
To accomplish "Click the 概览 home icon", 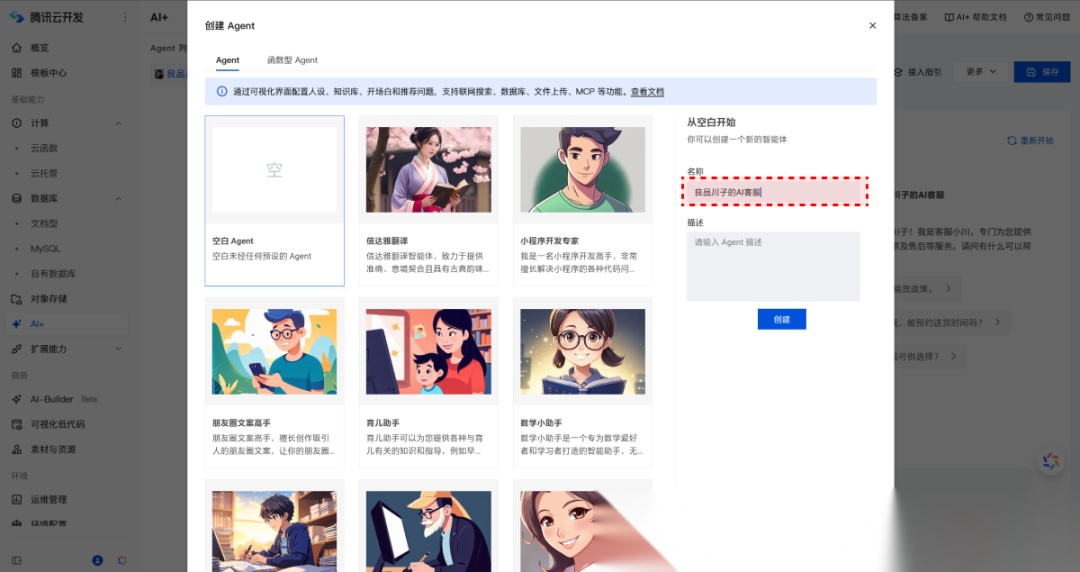I will pos(17,48).
